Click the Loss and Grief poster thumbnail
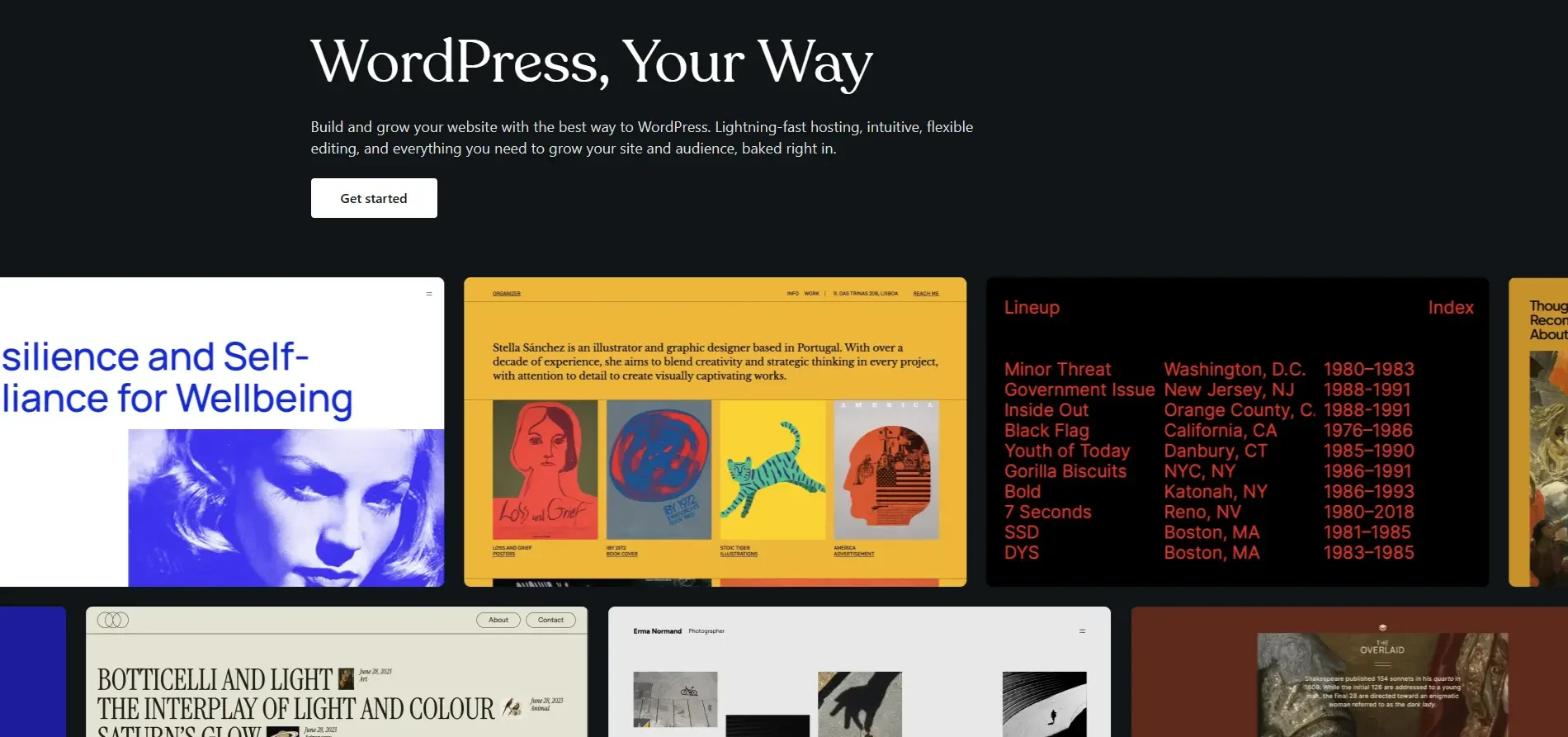Viewport: 1568px width, 737px height. click(x=545, y=470)
